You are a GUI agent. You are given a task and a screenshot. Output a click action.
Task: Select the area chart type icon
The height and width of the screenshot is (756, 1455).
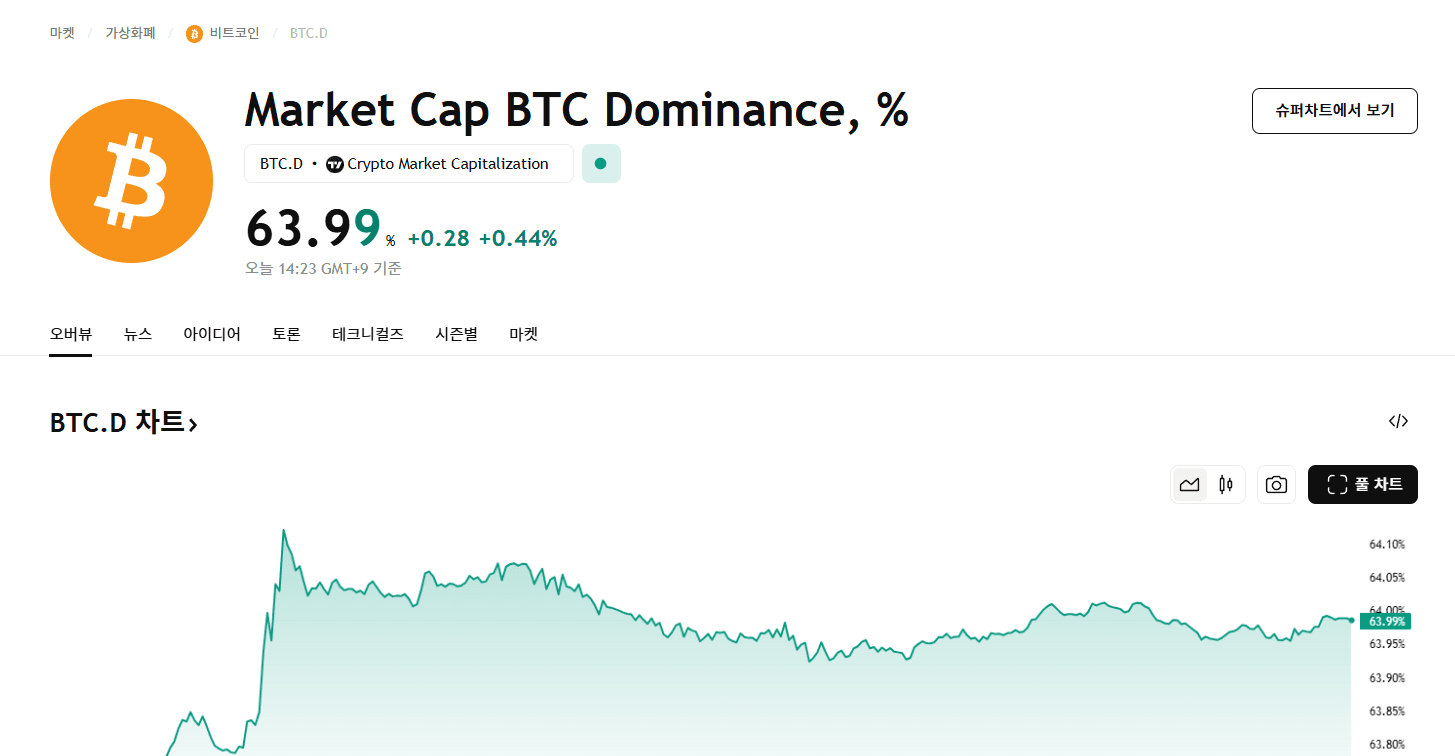click(x=1189, y=485)
